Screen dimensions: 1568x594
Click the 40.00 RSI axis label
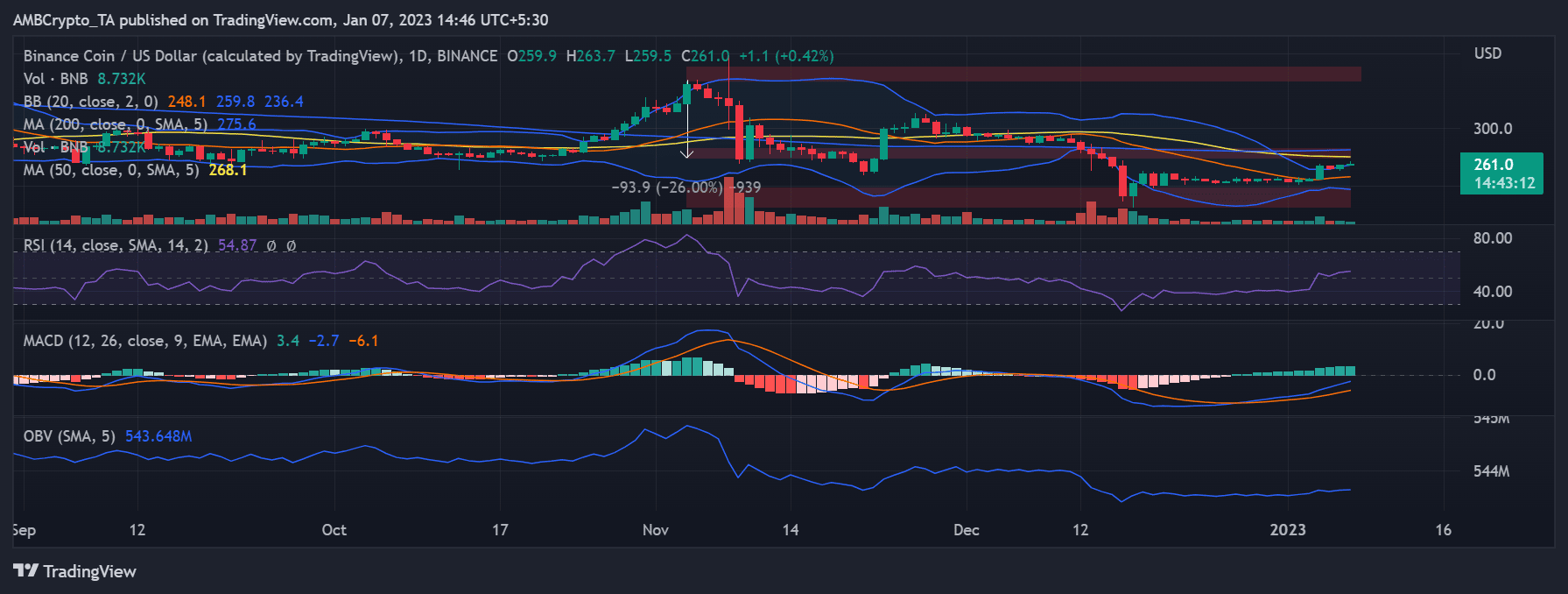click(x=1493, y=292)
